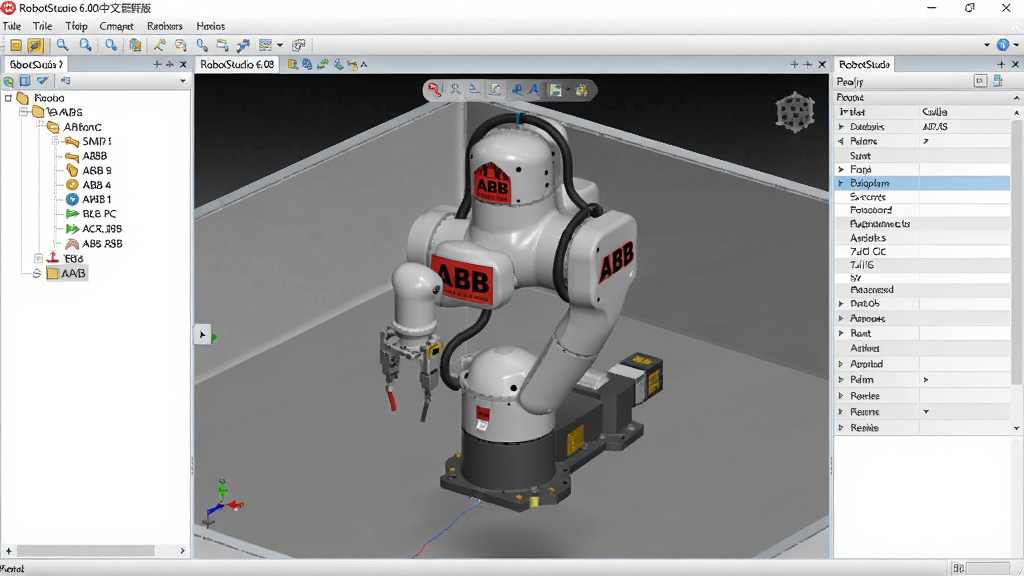Image resolution: width=1024 pixels, height=576 pixels.
Task: Click the Aariotics property row
Action: (923, 238)
